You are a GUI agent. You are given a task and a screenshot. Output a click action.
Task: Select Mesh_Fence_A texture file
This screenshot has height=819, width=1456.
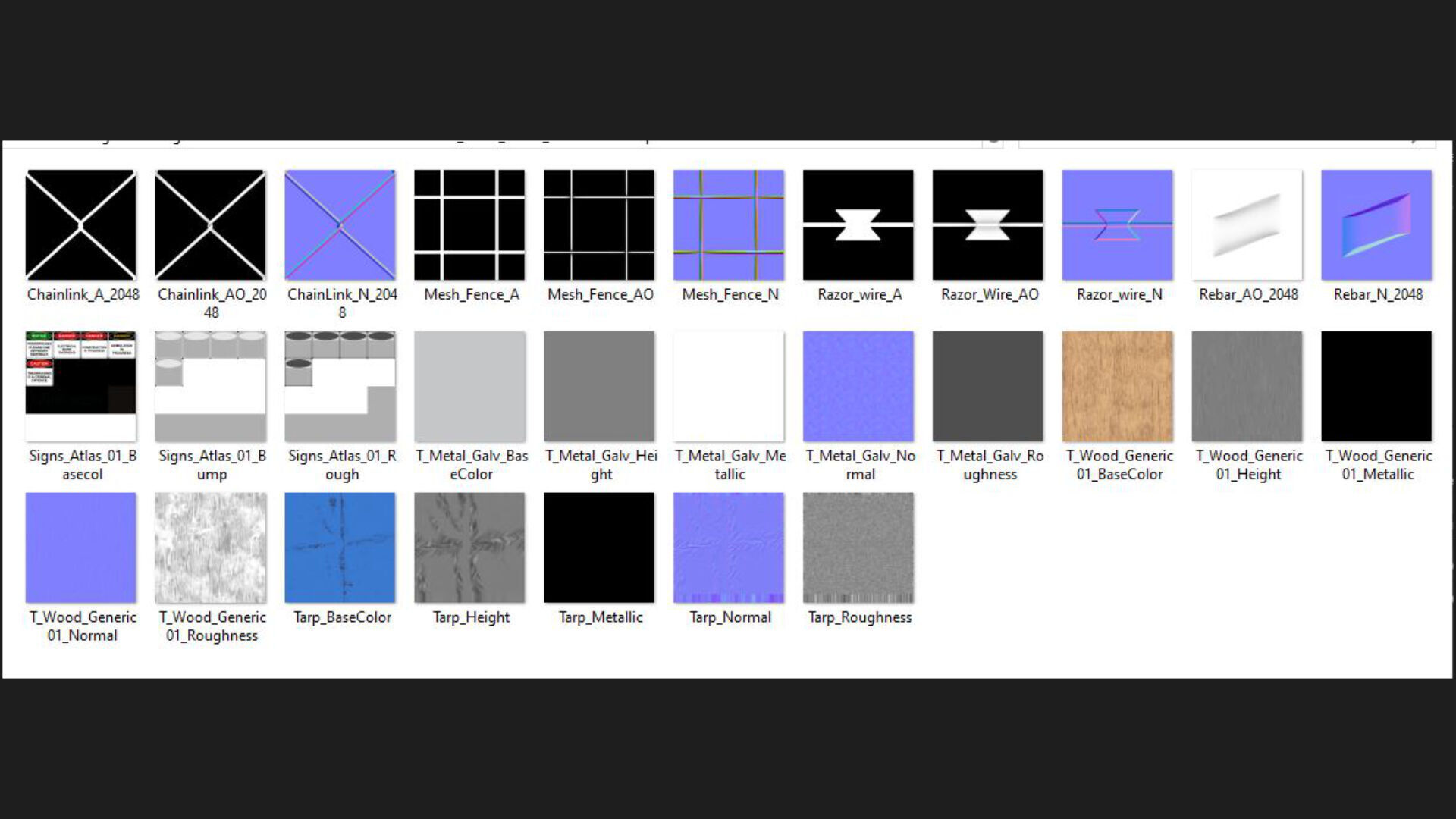pos(469,225)
